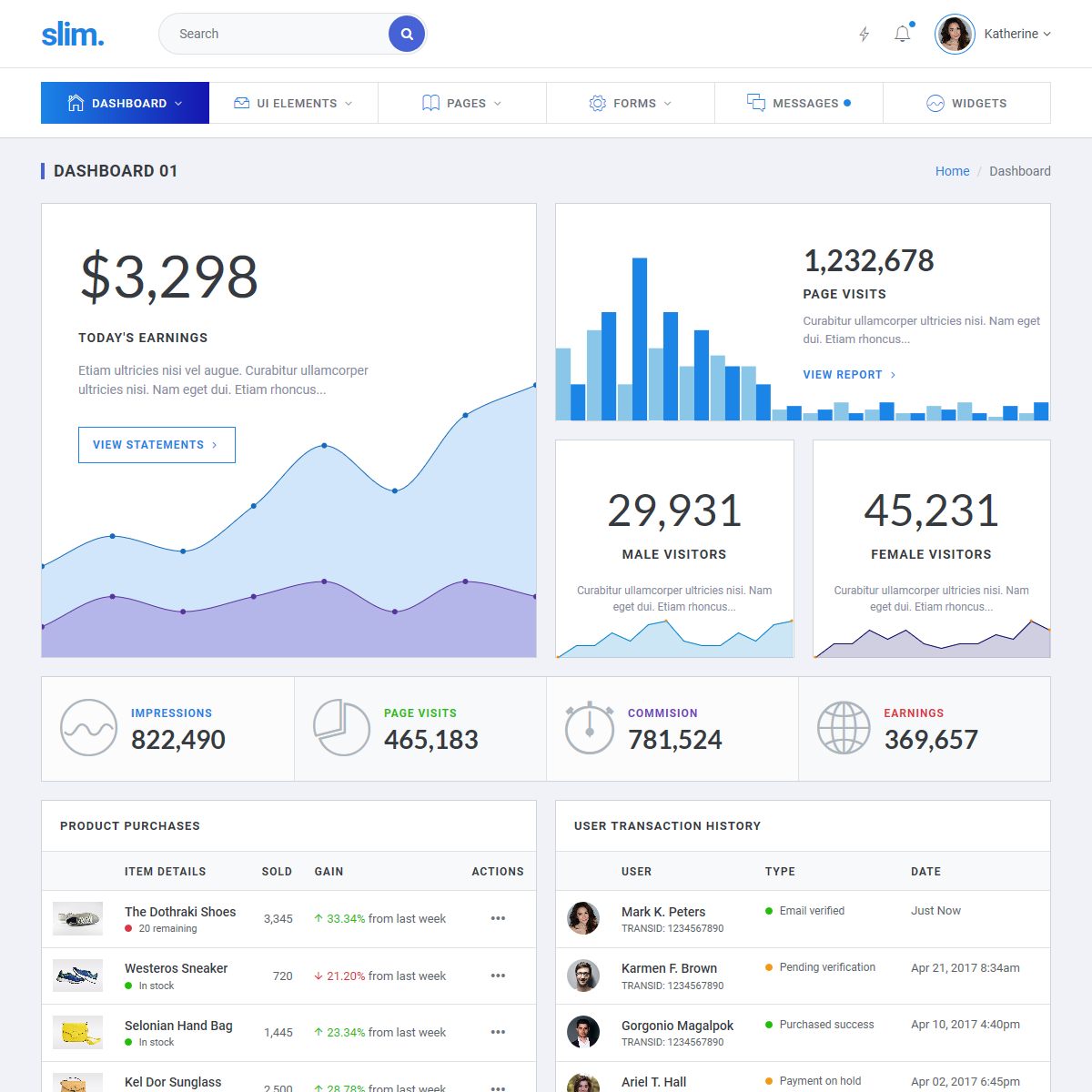Click the View Statements button
The height and width of the screenshot is (1092, 1092).
157,445
